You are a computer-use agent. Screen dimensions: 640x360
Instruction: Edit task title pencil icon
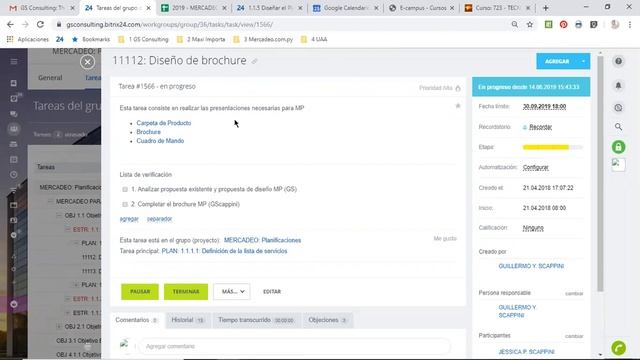click(254, 61)
